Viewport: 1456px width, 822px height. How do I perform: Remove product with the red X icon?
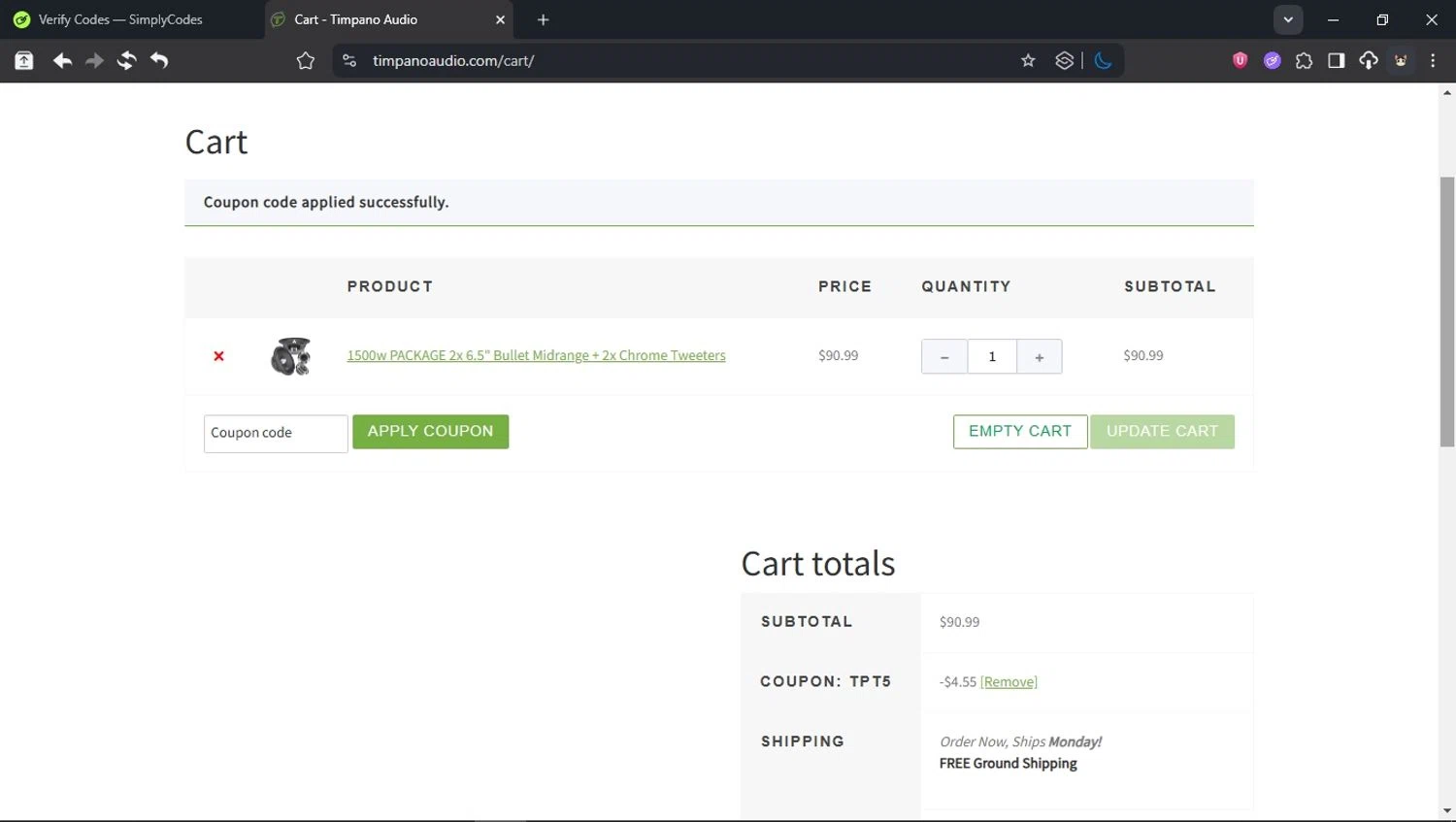pos(218,356)
